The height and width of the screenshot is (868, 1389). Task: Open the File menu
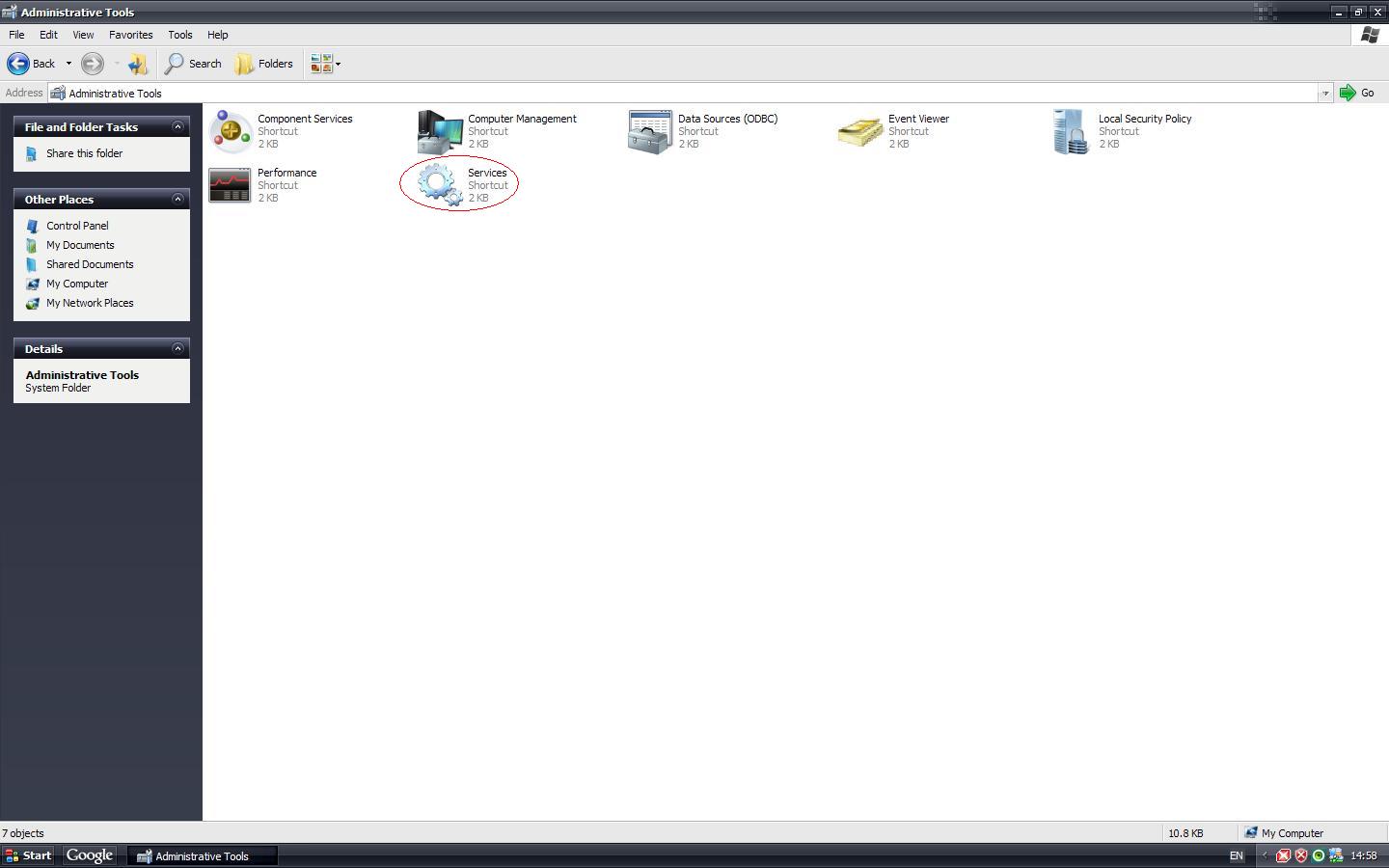[x=16, y=35]
